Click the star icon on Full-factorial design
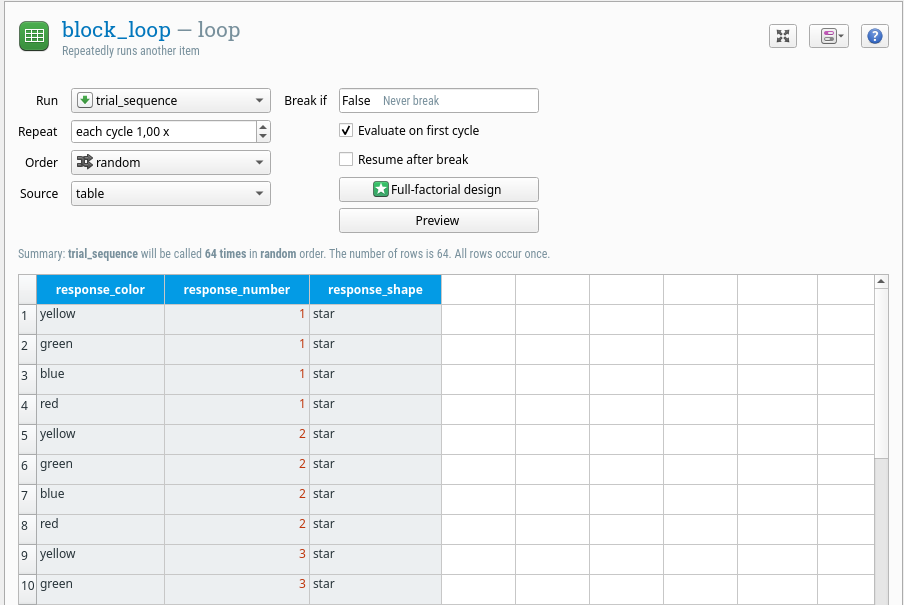The image size is (904, 605). tap(381, 189)
